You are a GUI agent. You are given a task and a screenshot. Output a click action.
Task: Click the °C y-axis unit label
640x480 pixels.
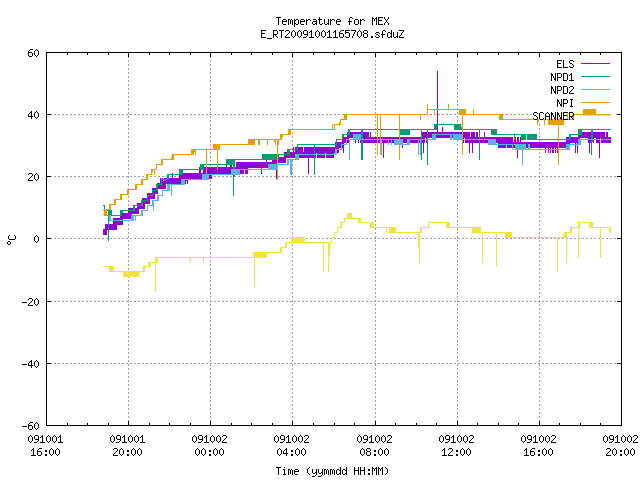(x=12, y=240)
